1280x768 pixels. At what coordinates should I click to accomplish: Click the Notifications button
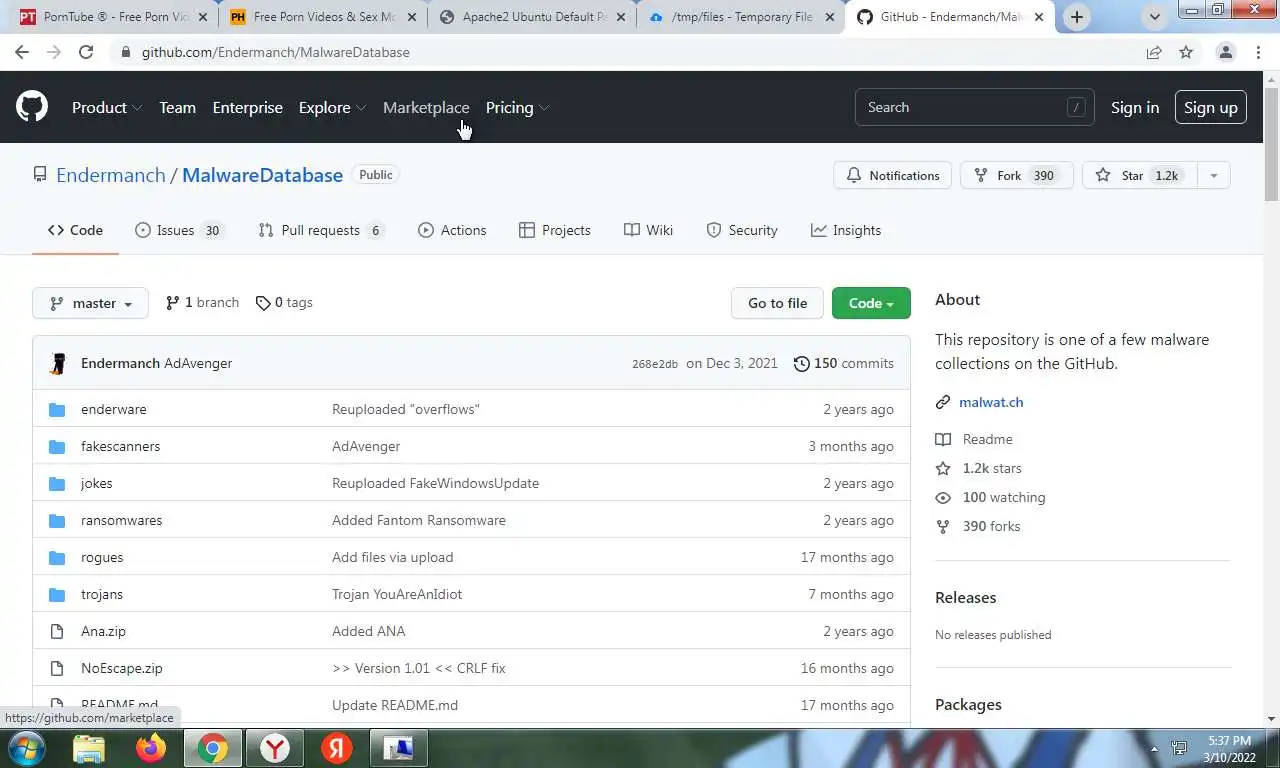(892, 175)
